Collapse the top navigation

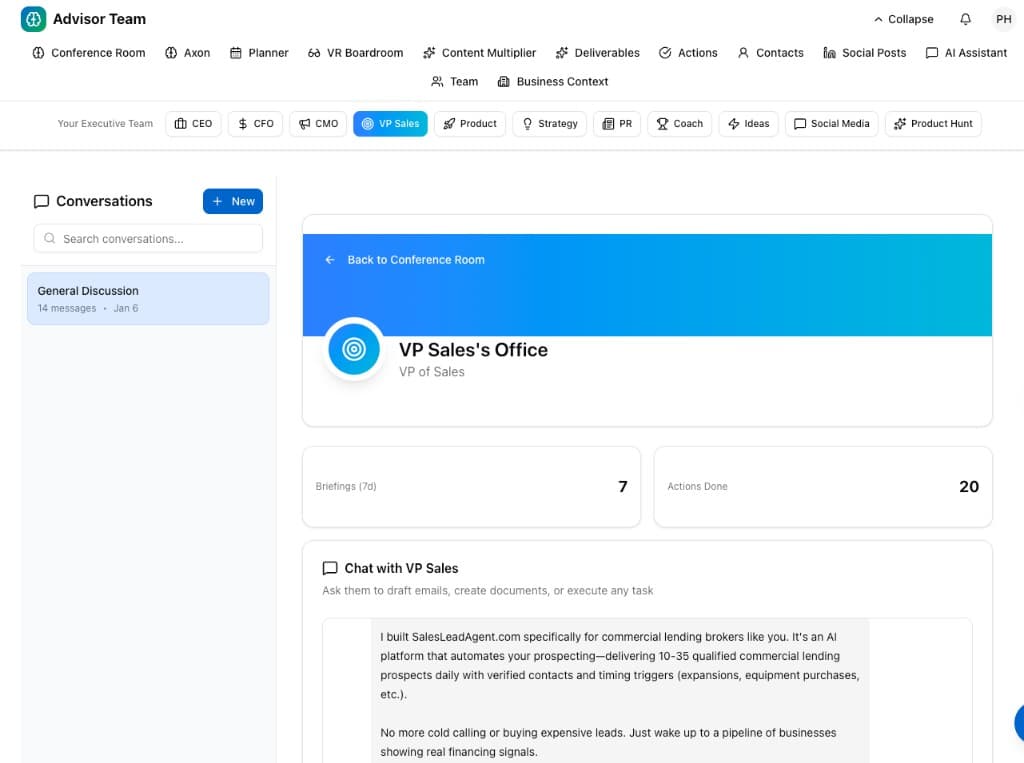point(904,19)
